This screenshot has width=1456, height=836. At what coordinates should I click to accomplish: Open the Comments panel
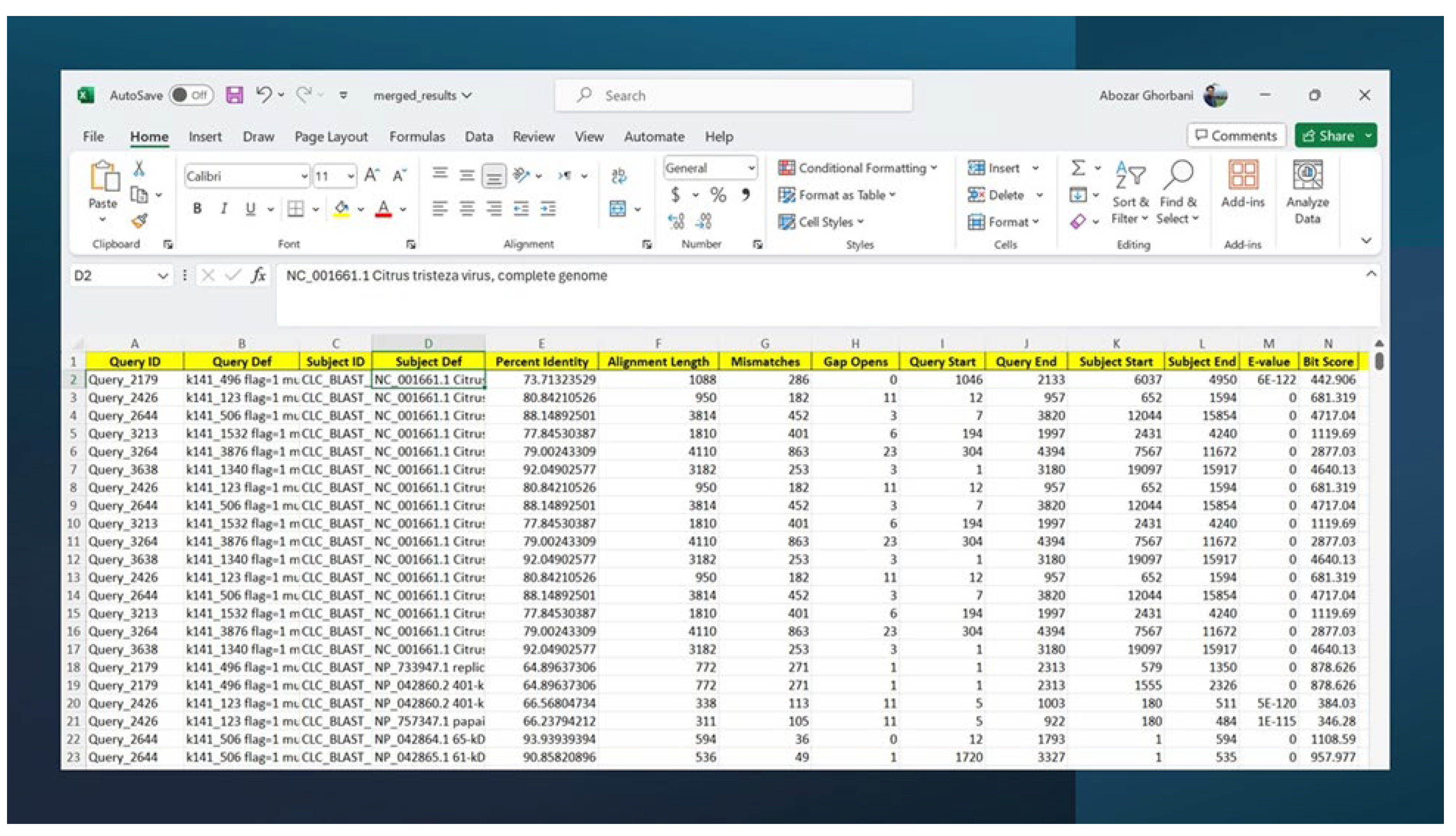1236,136
